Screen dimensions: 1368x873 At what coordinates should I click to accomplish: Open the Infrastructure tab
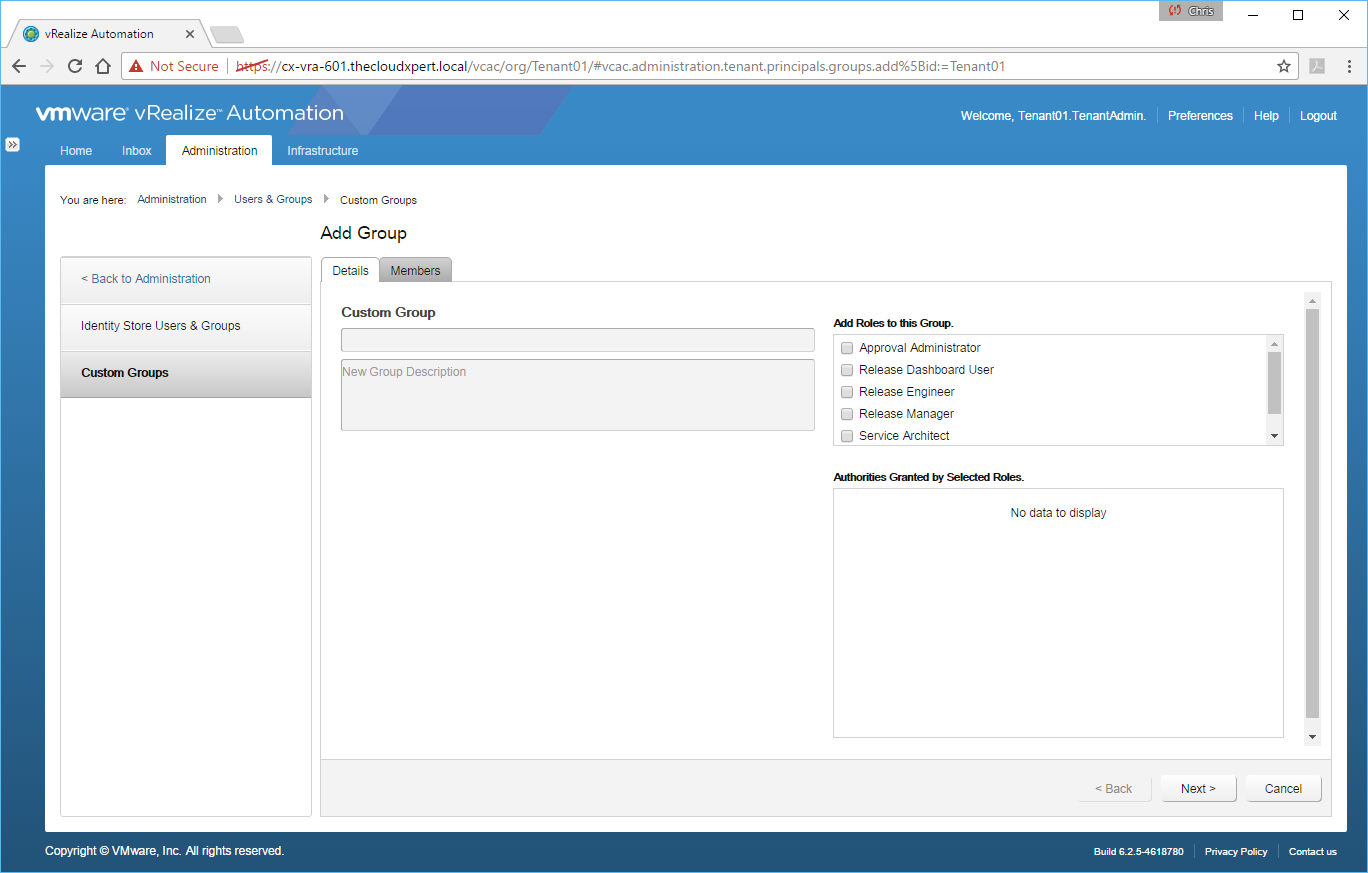pyautogui.click(x=322, y=151)
